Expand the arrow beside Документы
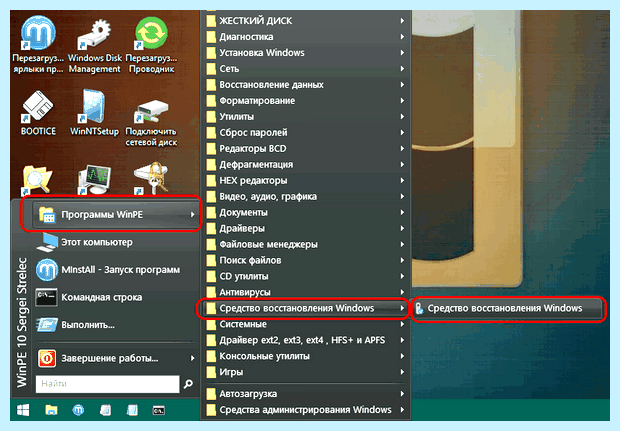The height and width of the screenshot is (431, 620). point(402,212)
